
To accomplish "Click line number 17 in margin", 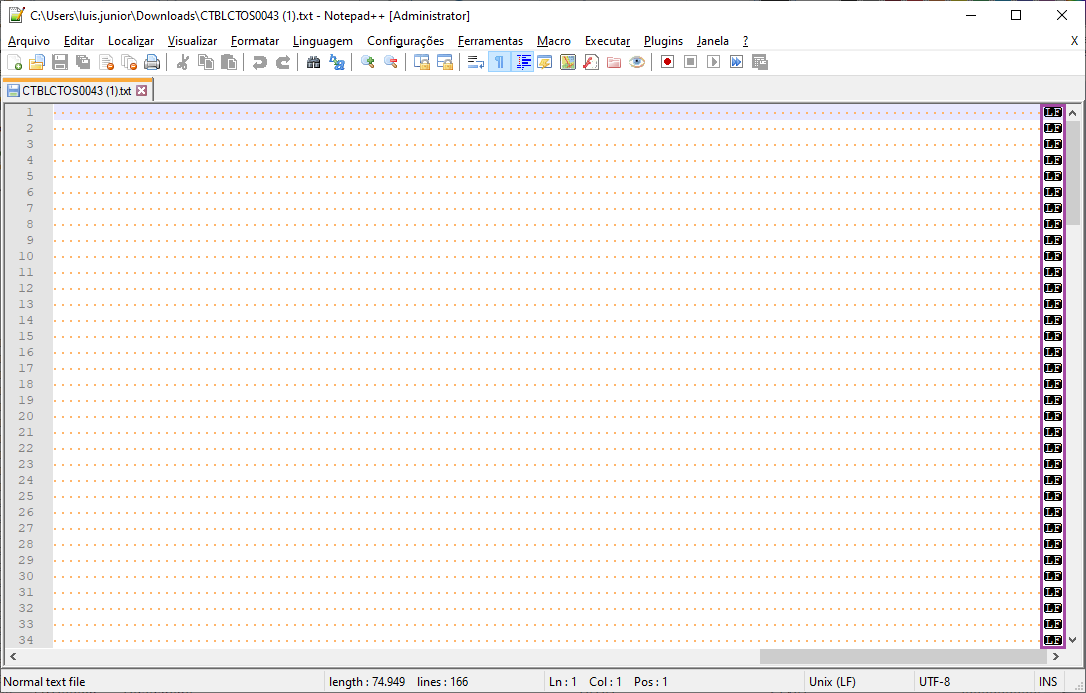I will (x=26, y=368).
